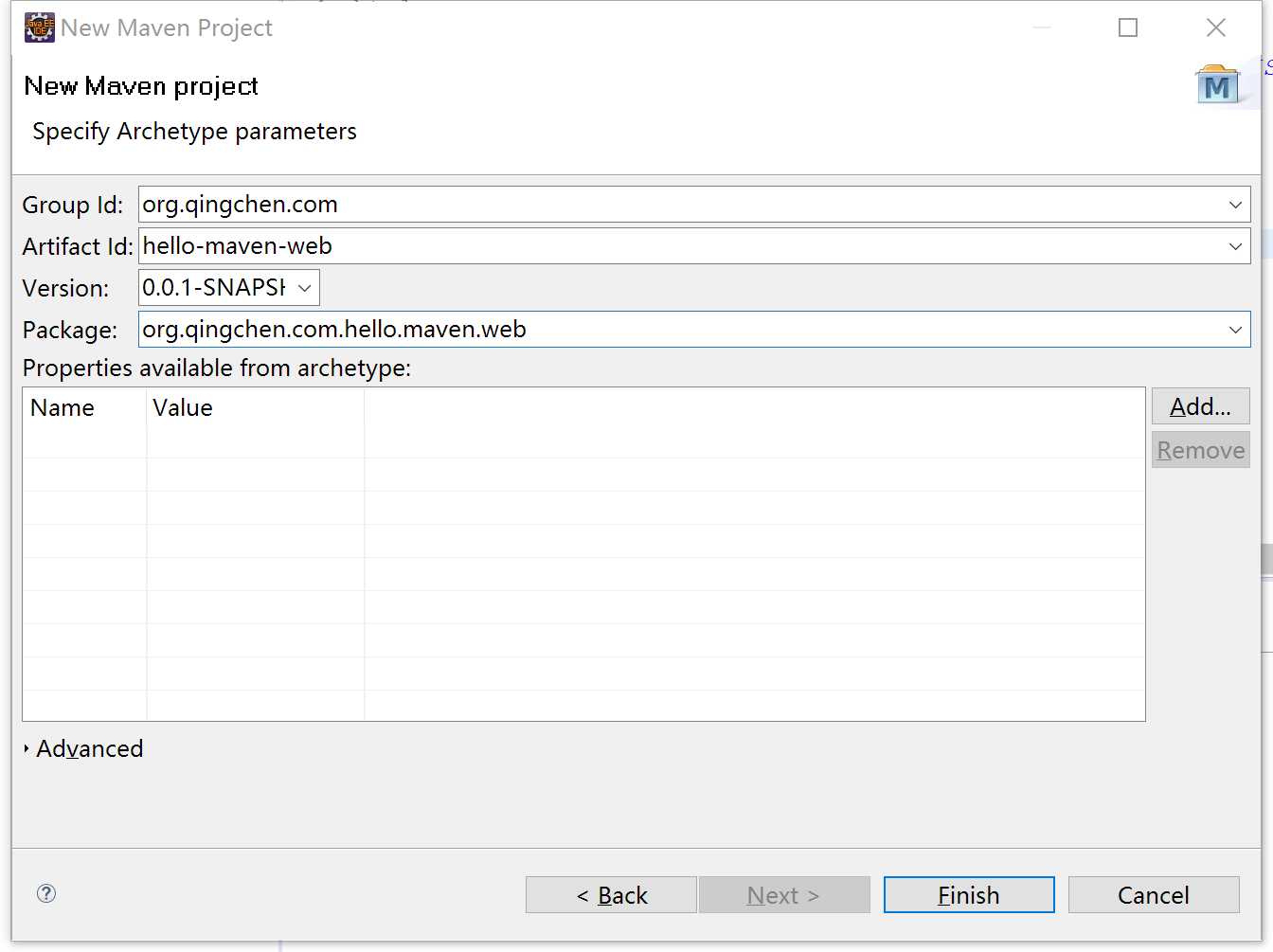Image resolution: width=1273 pixels, height=952 pixels.
Task: Open the Version dropdown arrow
Action: (304, 288)
